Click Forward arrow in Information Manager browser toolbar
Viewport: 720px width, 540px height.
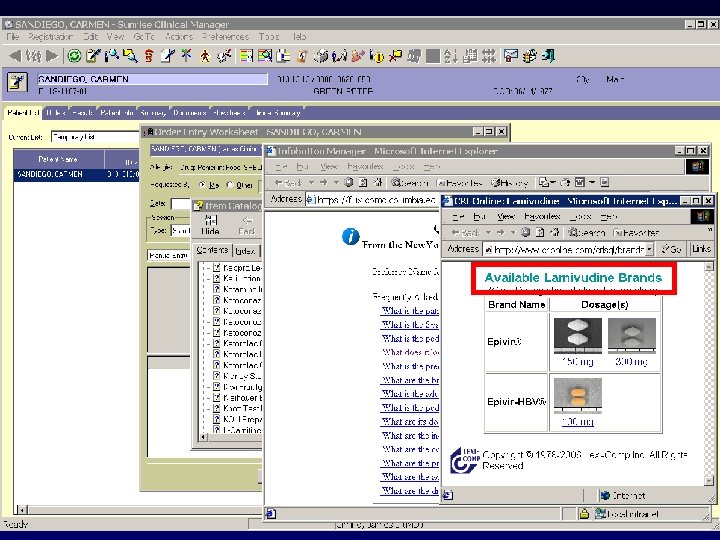pyautogui.click(x=323, y=183)
